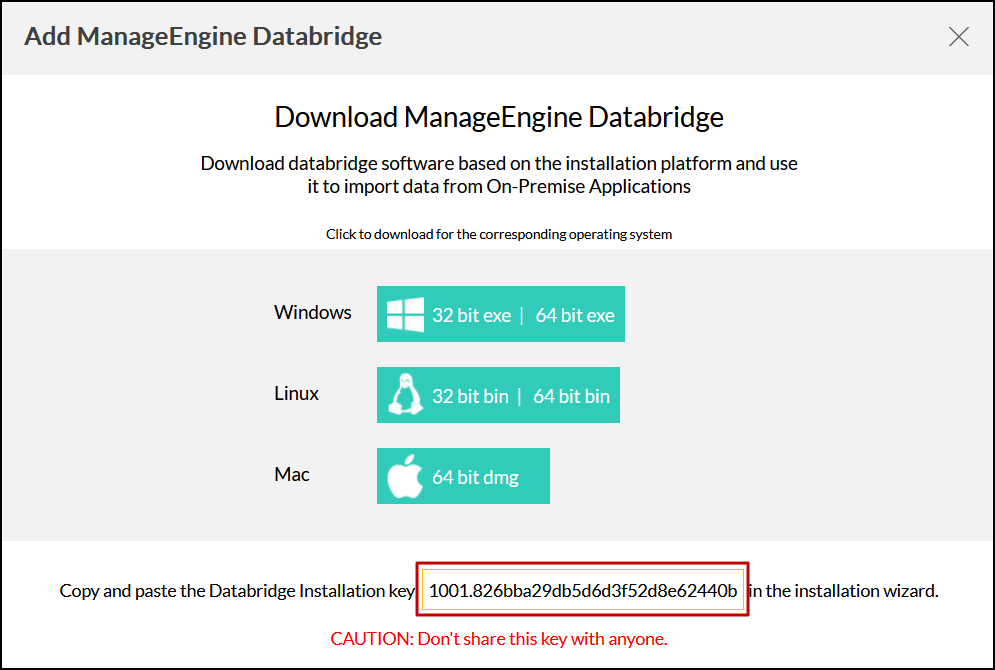Image resolution: width=995 pixels, height=670 pixels.
Task: Click the Apple logo icon
Action: pyautogui.click(x=405, y=477)
